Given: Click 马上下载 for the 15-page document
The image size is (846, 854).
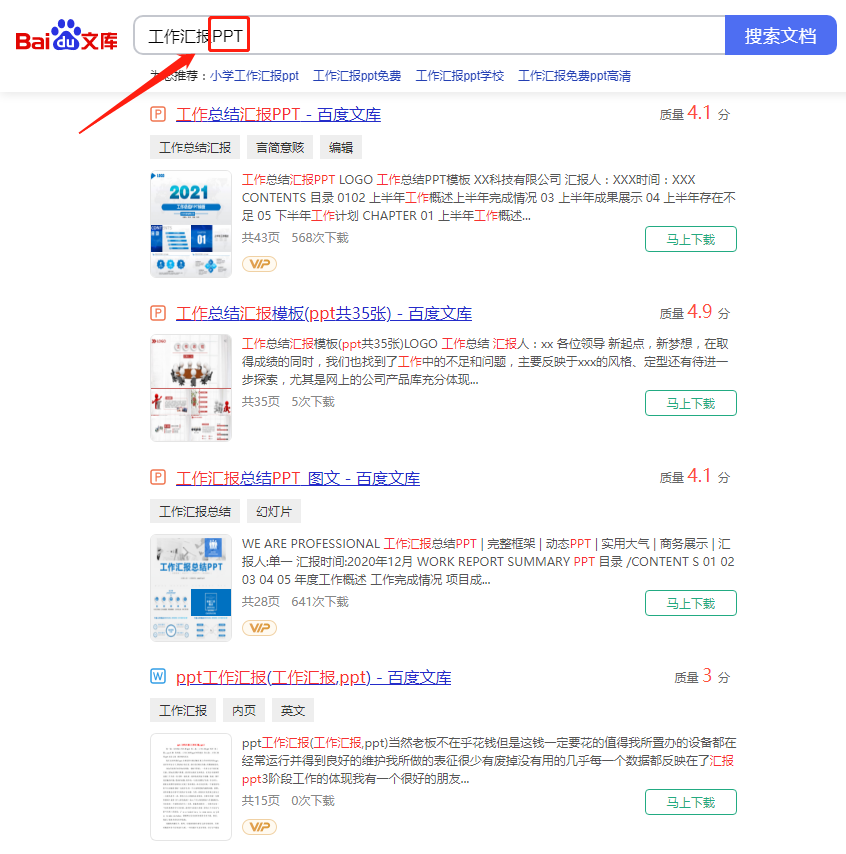Looking at the screenshot, I should [691, 802].
